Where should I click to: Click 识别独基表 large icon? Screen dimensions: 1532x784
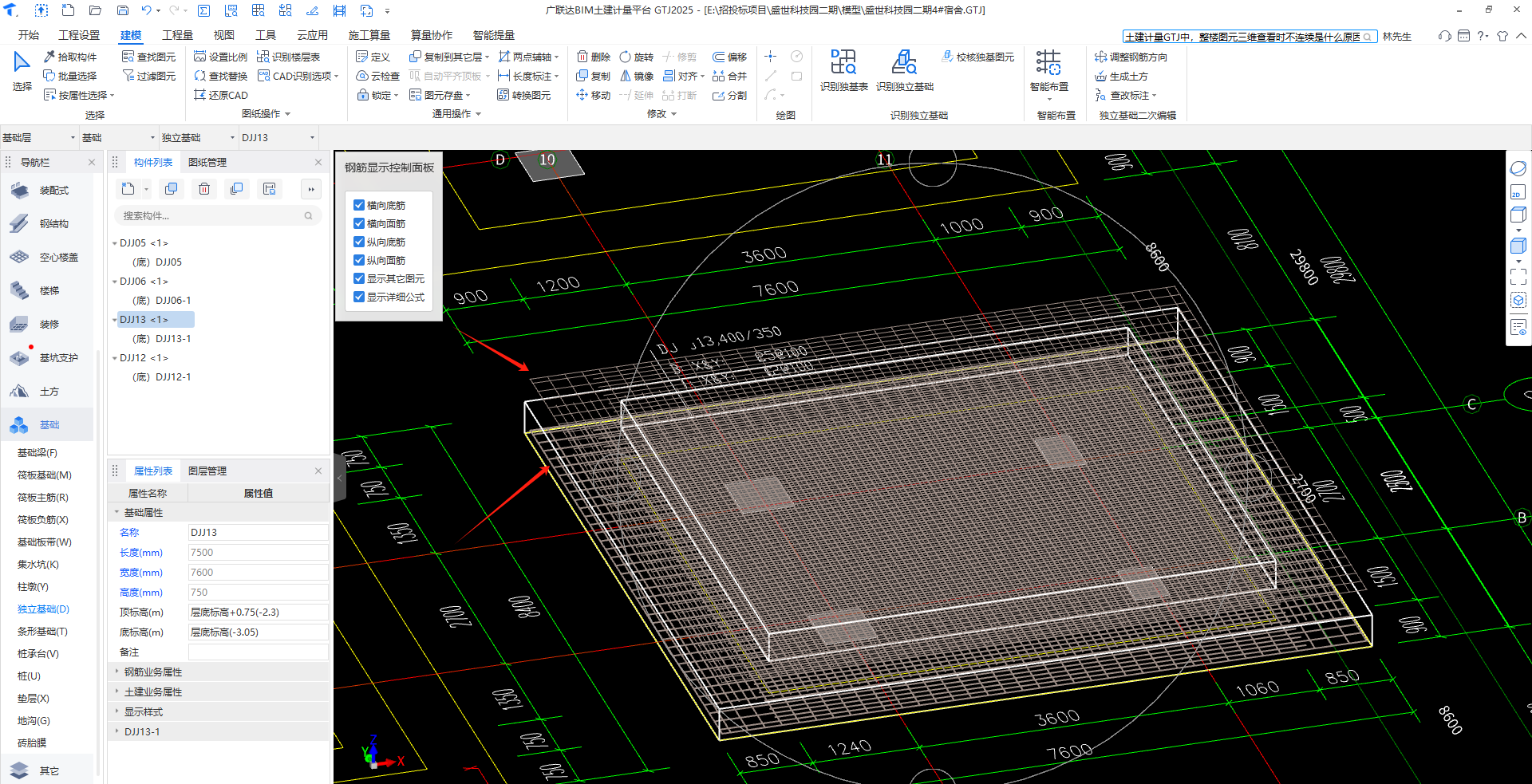(843, 70)
